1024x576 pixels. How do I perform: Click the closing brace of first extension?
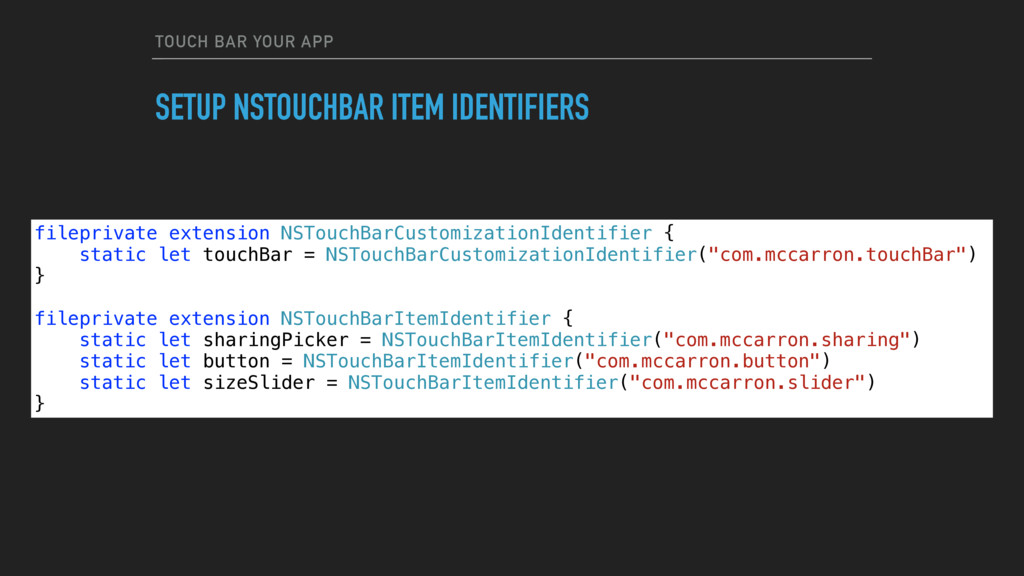coord(39,276)
